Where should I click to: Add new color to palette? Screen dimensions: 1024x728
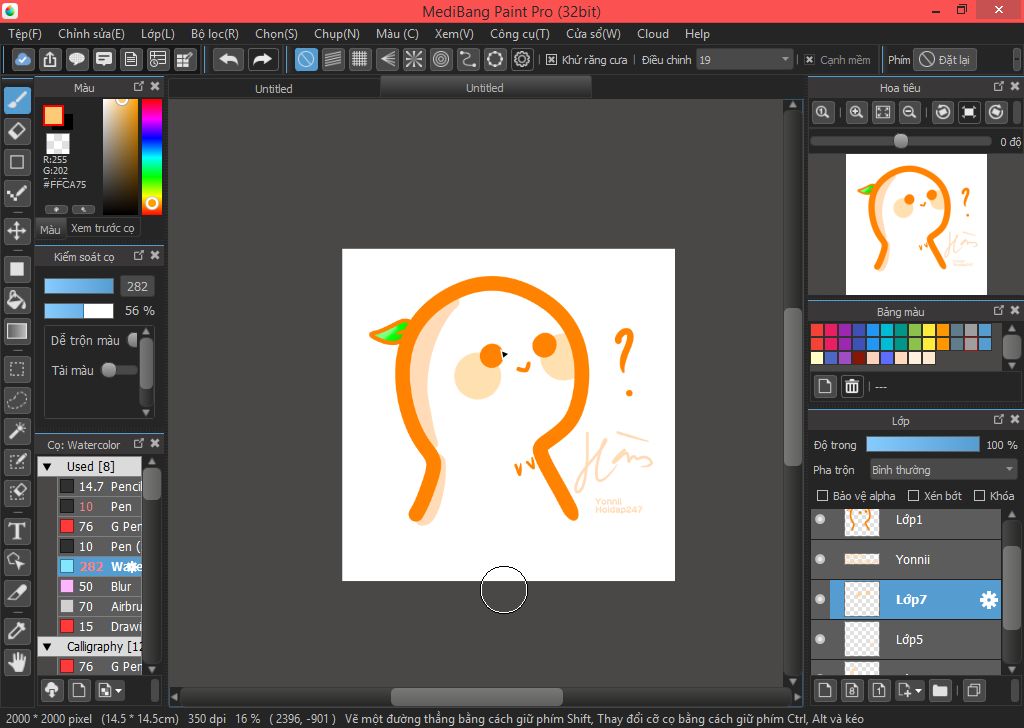click(x=825, y=387)
